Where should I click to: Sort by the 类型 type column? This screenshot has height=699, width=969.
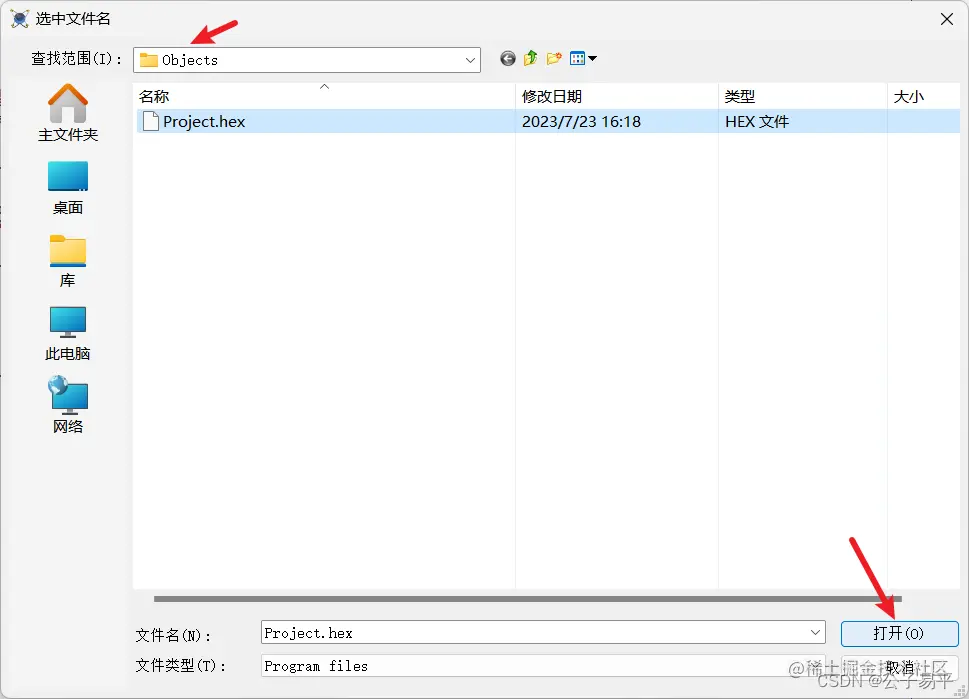click(803, 96)
